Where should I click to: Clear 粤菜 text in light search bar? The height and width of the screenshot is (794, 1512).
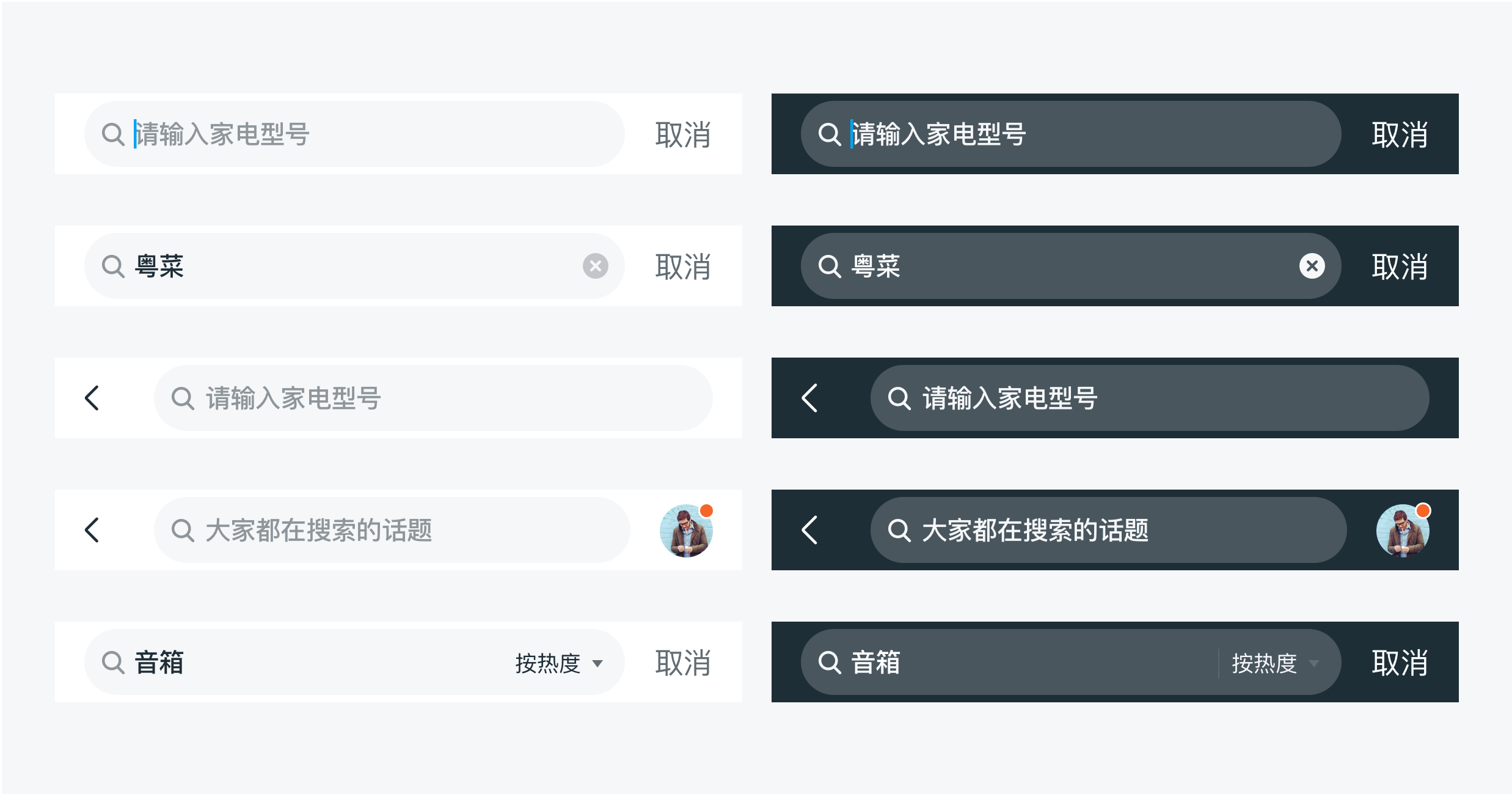tap(595, 266)
